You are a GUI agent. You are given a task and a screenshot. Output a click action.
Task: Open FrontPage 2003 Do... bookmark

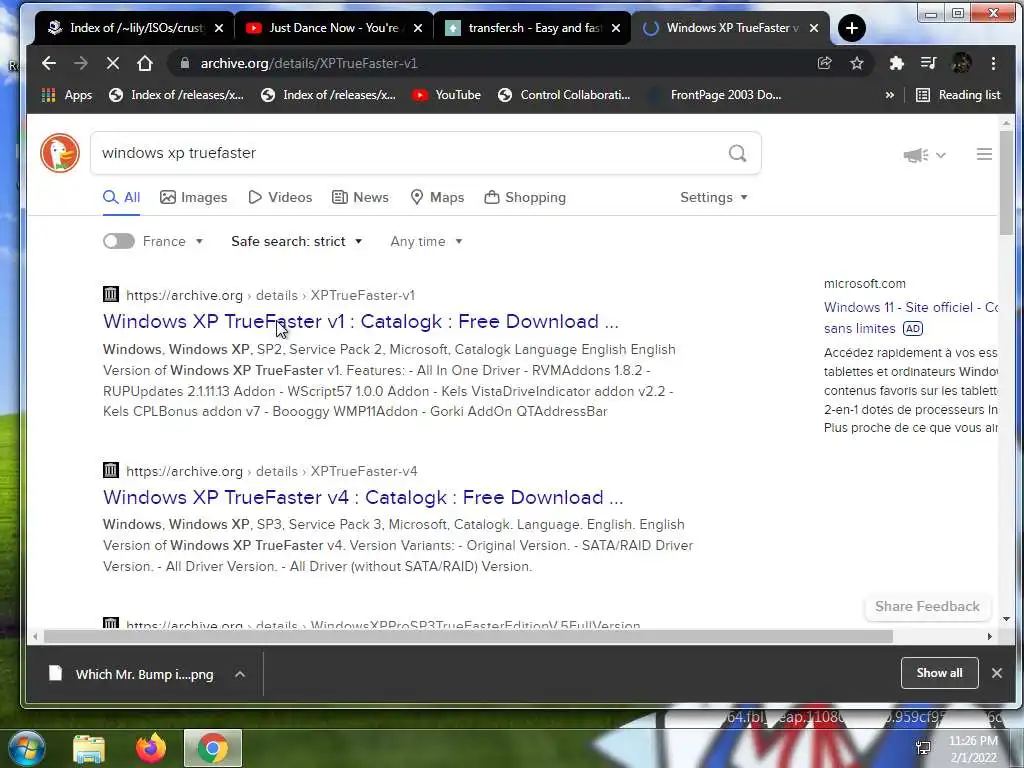click(714, 95)
